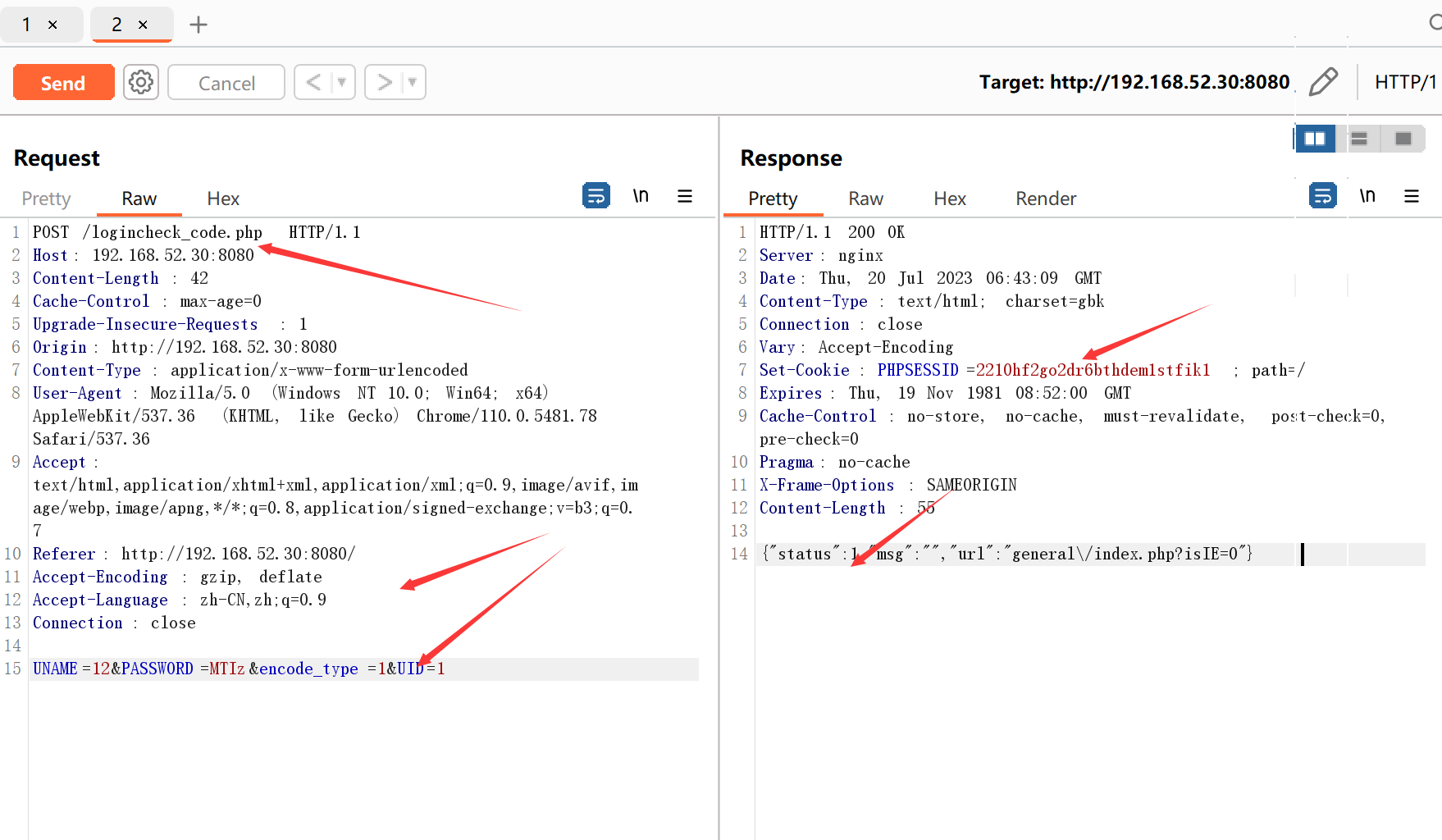Open the Response Hex view tab
Viewport: 1442px width, 840px height.
pos(950,199)
